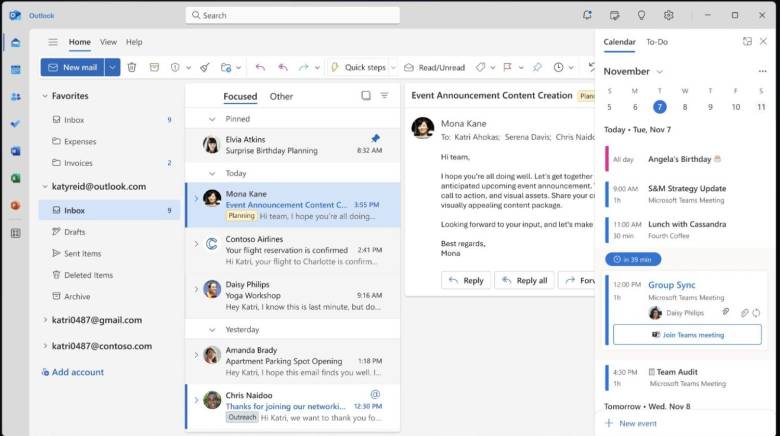The width and height of the screenshot is (780, 436).
Task: Switch to the Focused inbox tab
Action: tap(240, 96)
